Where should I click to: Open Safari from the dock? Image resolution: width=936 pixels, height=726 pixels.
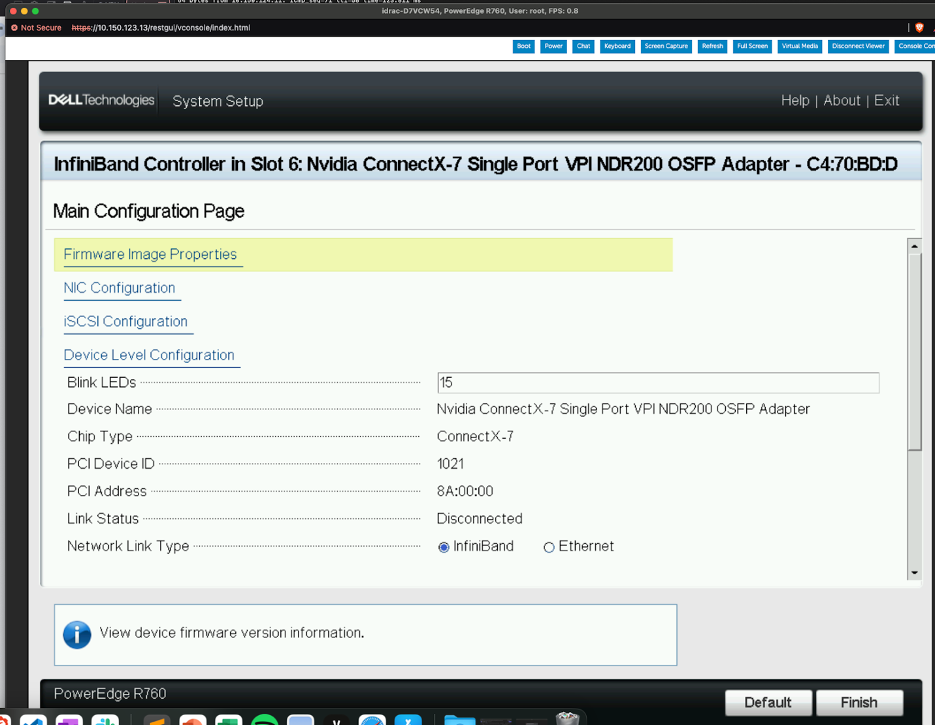(x=372, y=720)
